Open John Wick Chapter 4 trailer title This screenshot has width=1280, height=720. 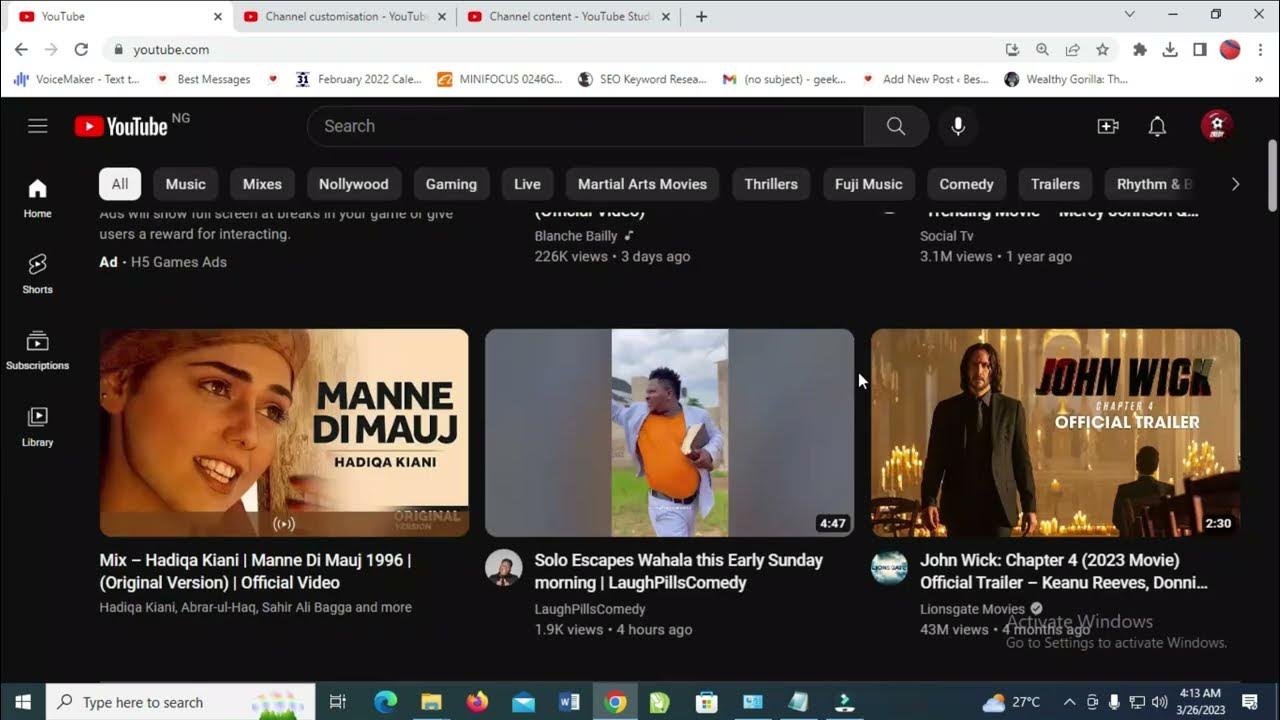(x=1064, y=571)
